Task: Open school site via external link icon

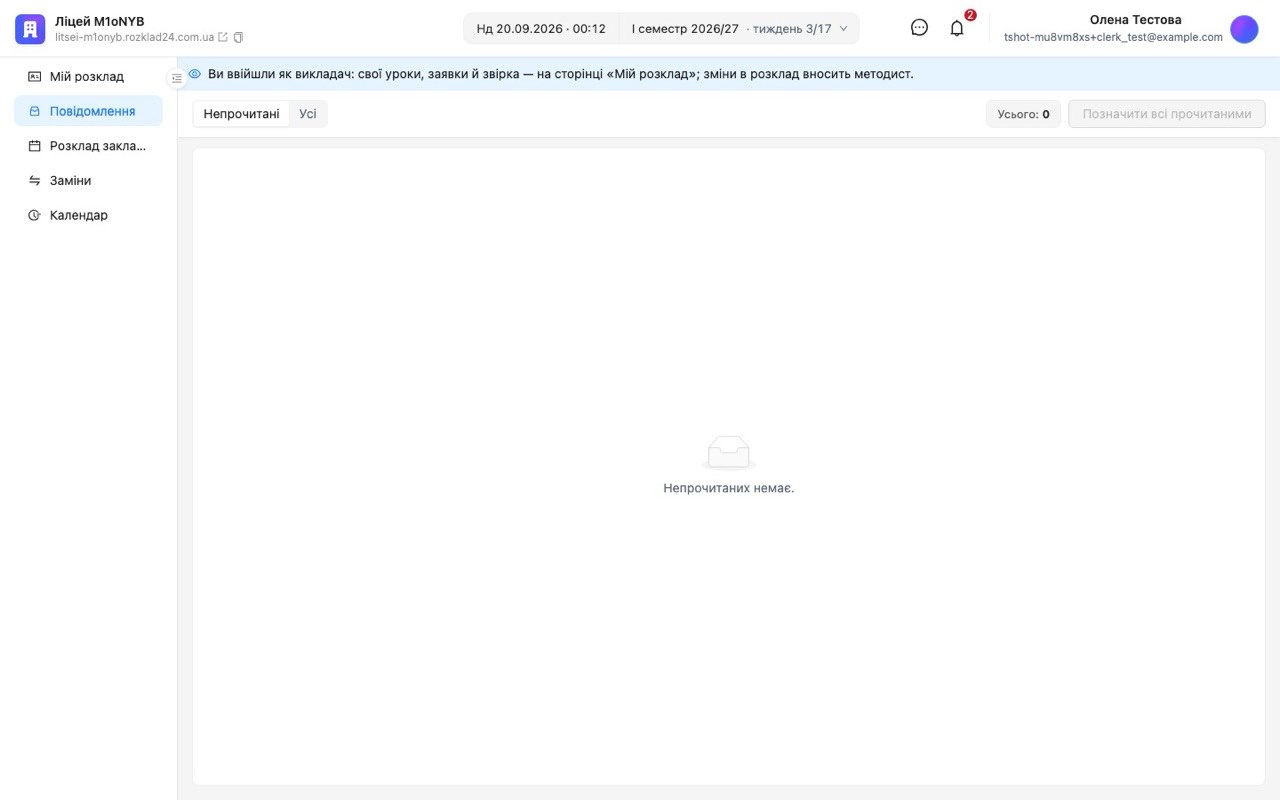Action: (x=223, y=37)
